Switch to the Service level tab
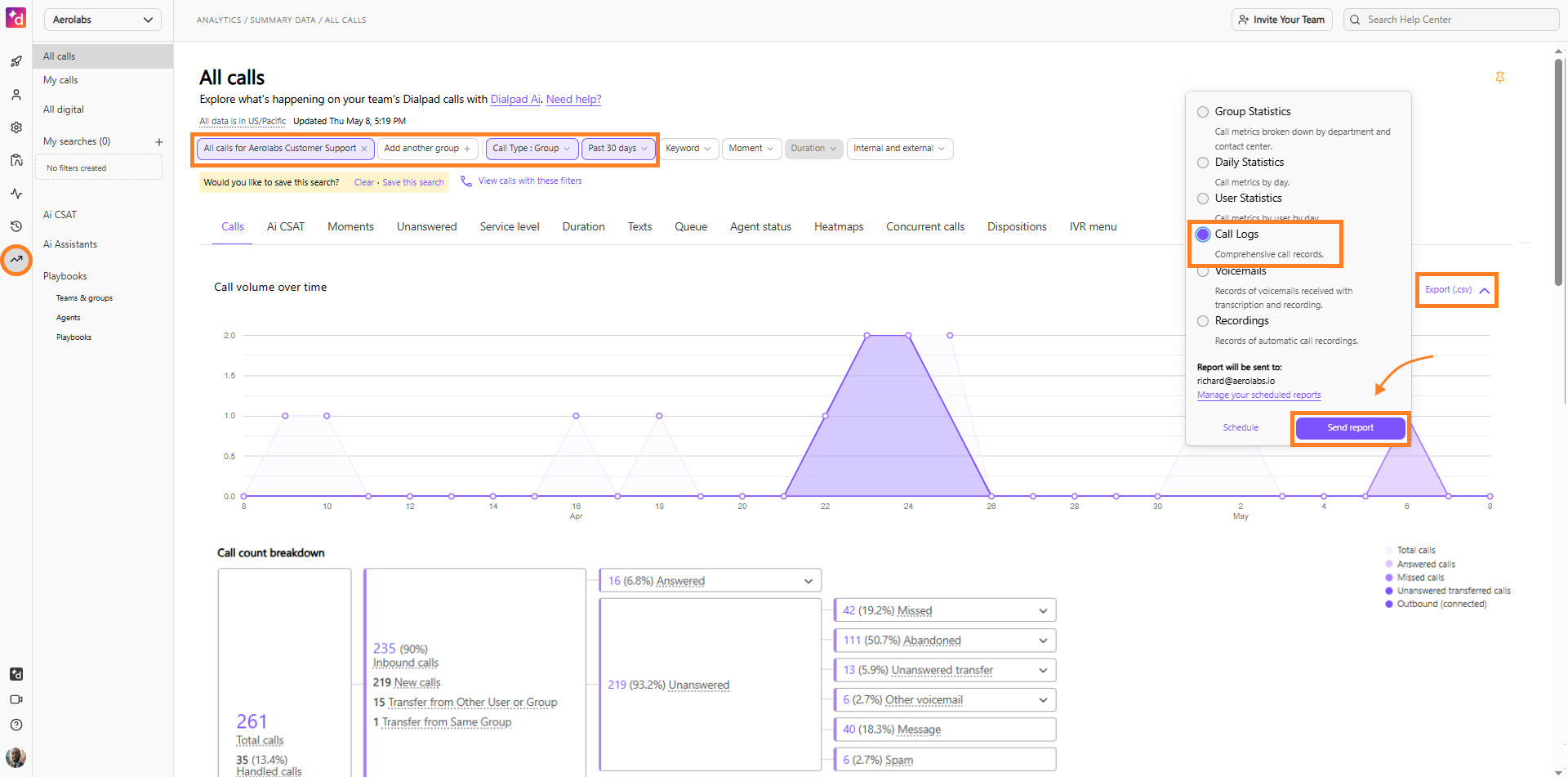Viewport: 1568px width, 777px height. tap(510, 227)
